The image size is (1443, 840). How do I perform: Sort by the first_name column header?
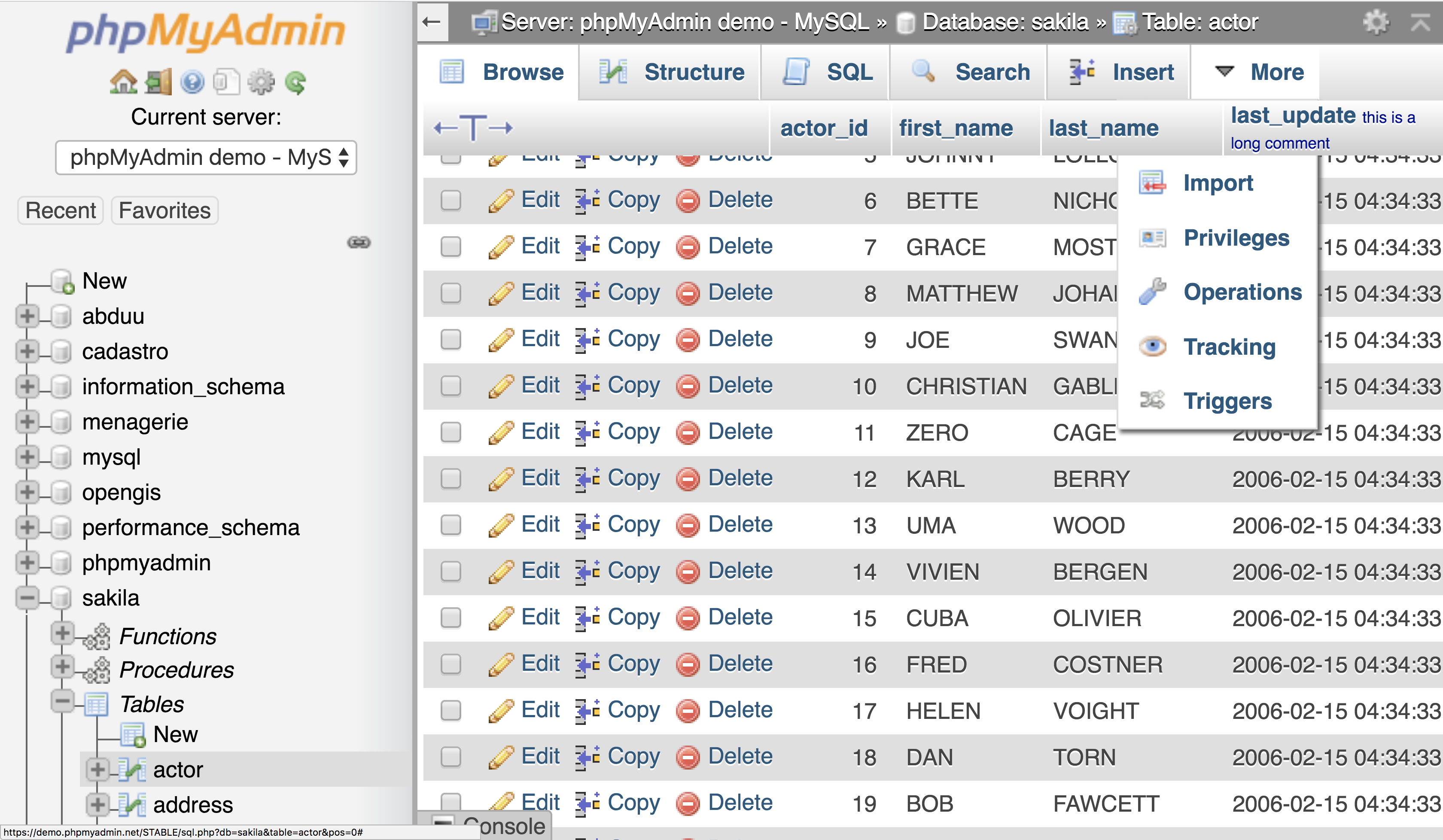click(955, 128)
